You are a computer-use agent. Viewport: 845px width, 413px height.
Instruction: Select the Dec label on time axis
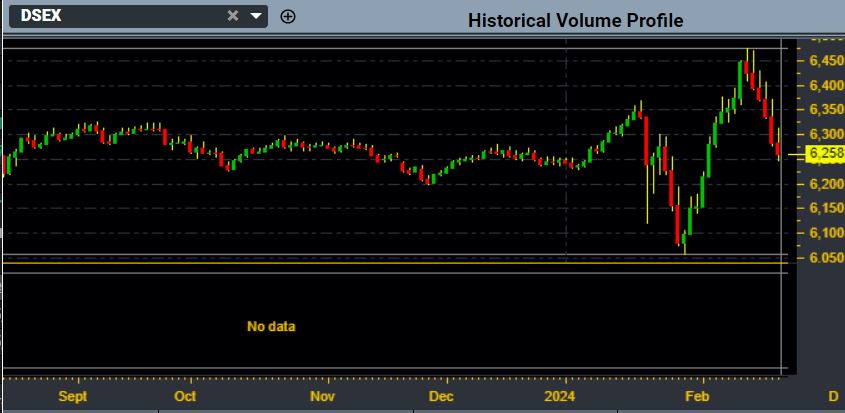pyautogui.click(x=441, y=396)
